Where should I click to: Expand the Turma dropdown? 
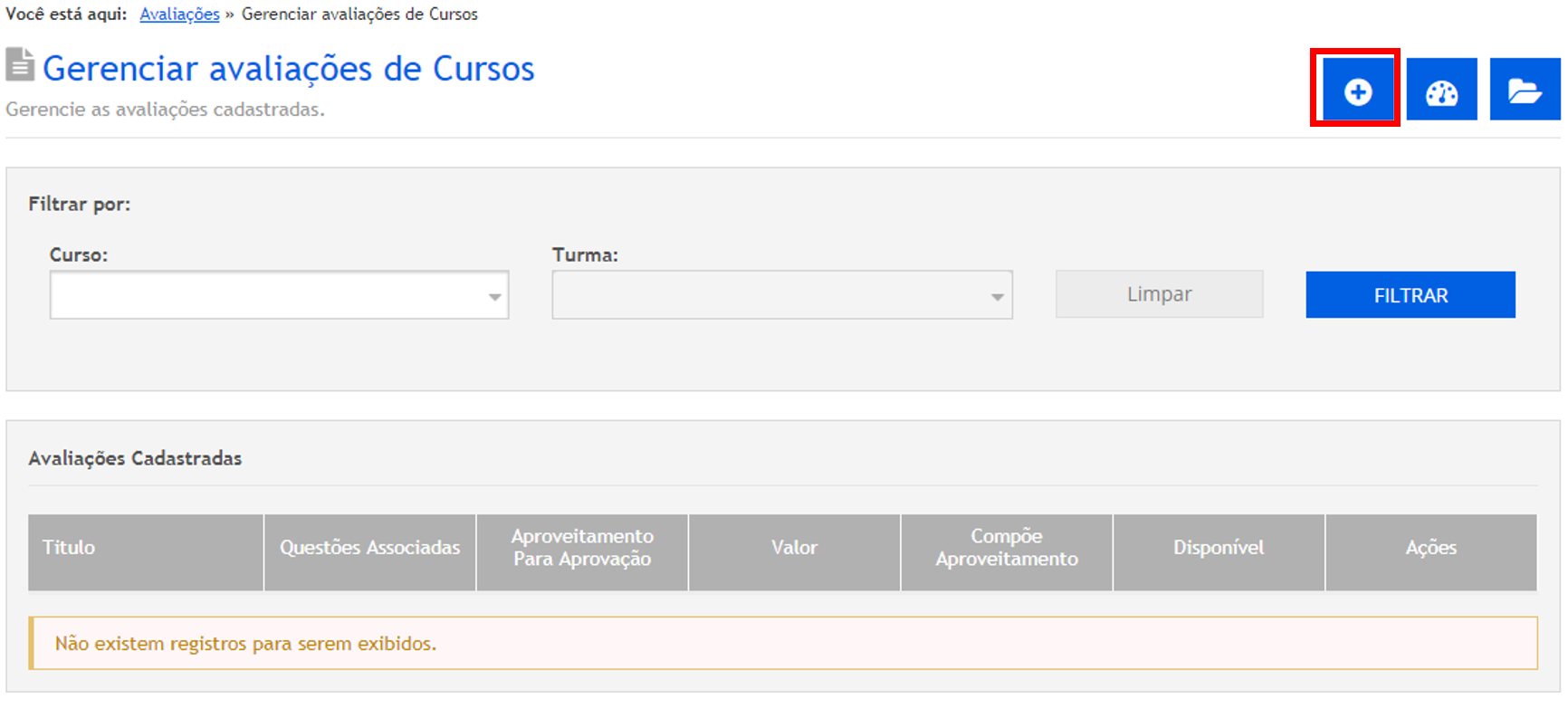click(781, 295)
